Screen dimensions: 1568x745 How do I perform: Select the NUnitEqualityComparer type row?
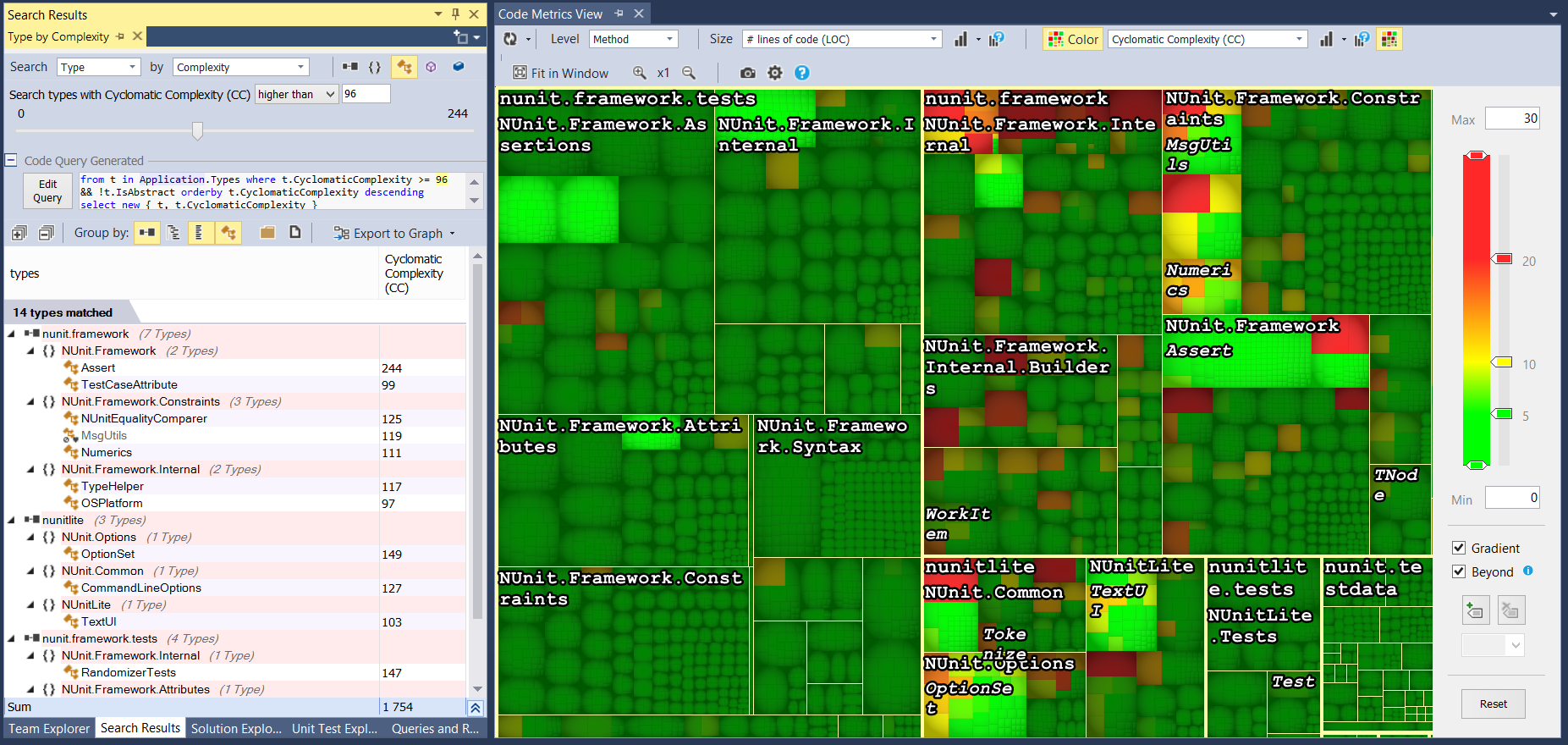coord(234,418)
